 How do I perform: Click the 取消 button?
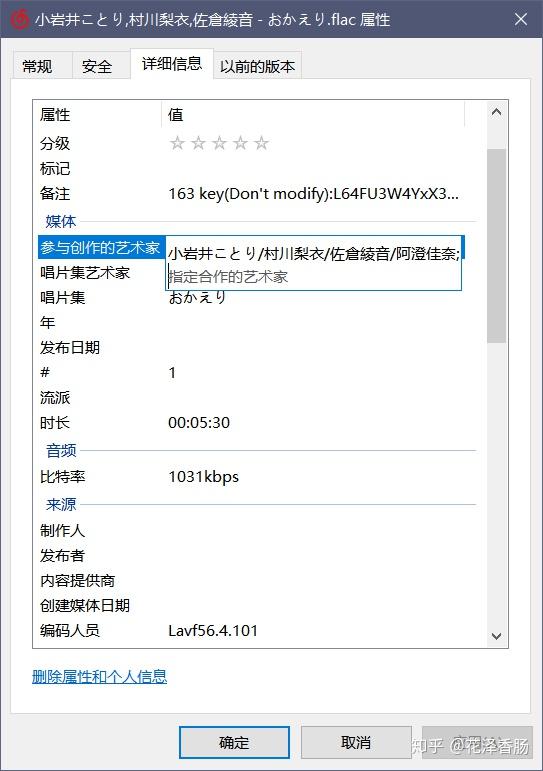(356, 742)
